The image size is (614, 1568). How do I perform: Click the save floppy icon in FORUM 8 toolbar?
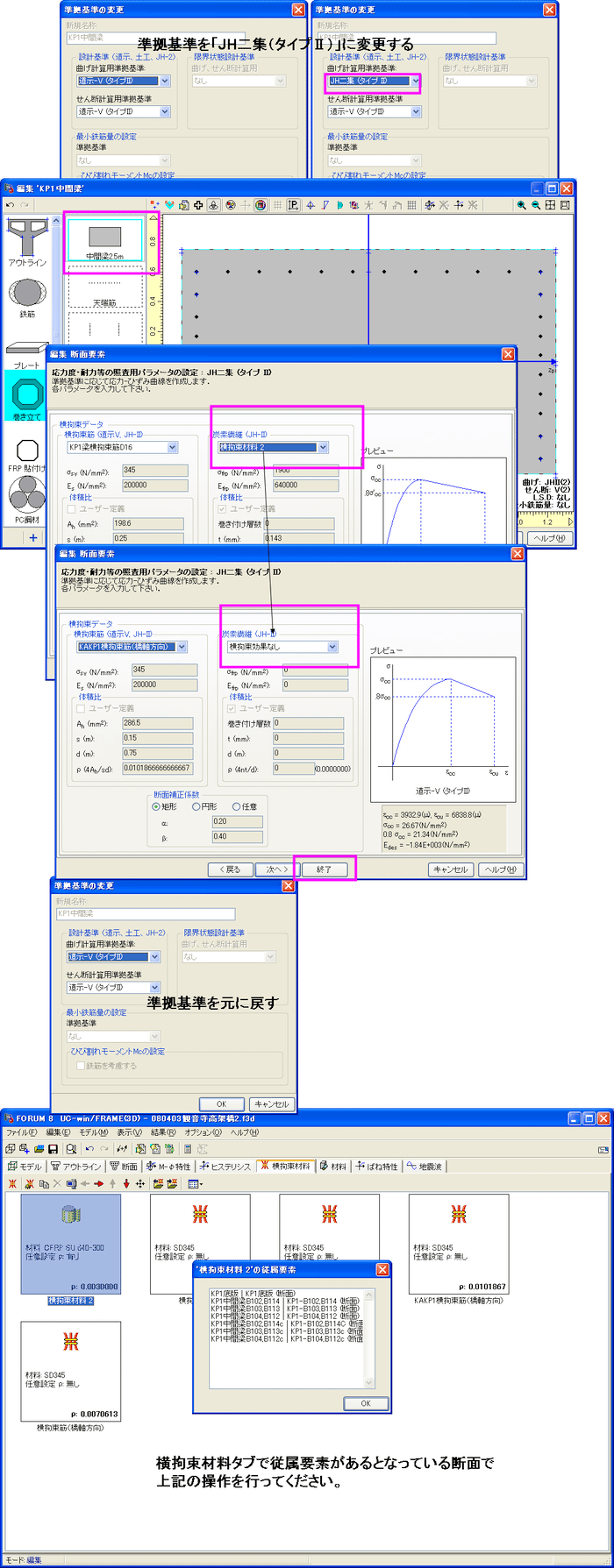click(x=53, y=1148)
